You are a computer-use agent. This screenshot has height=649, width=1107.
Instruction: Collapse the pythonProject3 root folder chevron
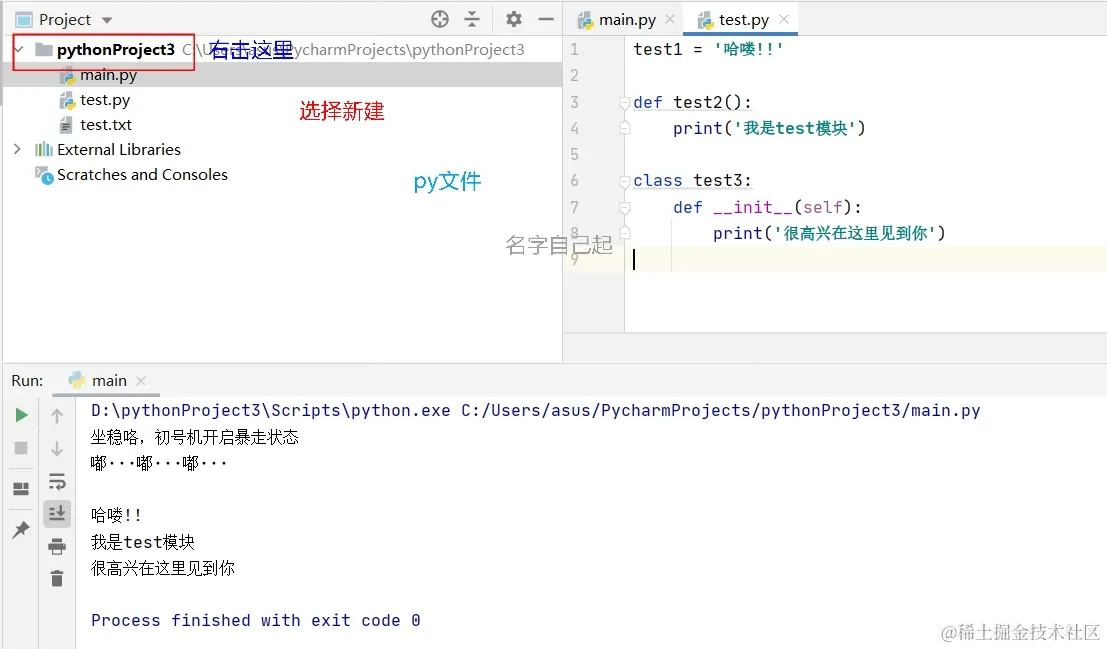[x=19, y=49]
